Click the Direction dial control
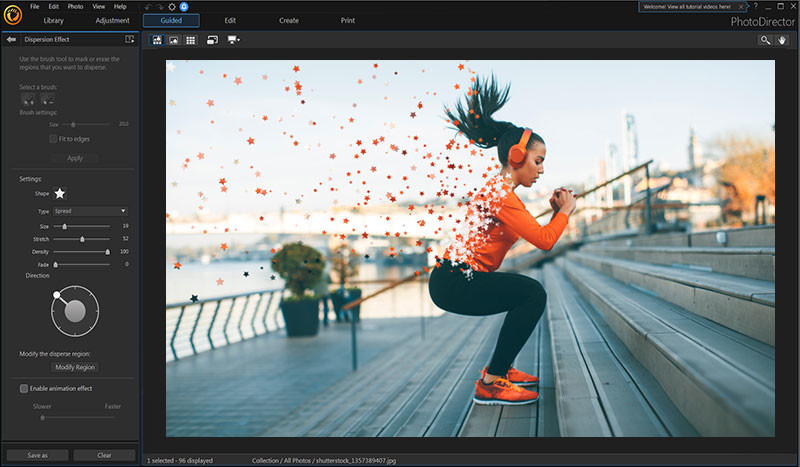The image size is (800, 467). pos(75,311)
